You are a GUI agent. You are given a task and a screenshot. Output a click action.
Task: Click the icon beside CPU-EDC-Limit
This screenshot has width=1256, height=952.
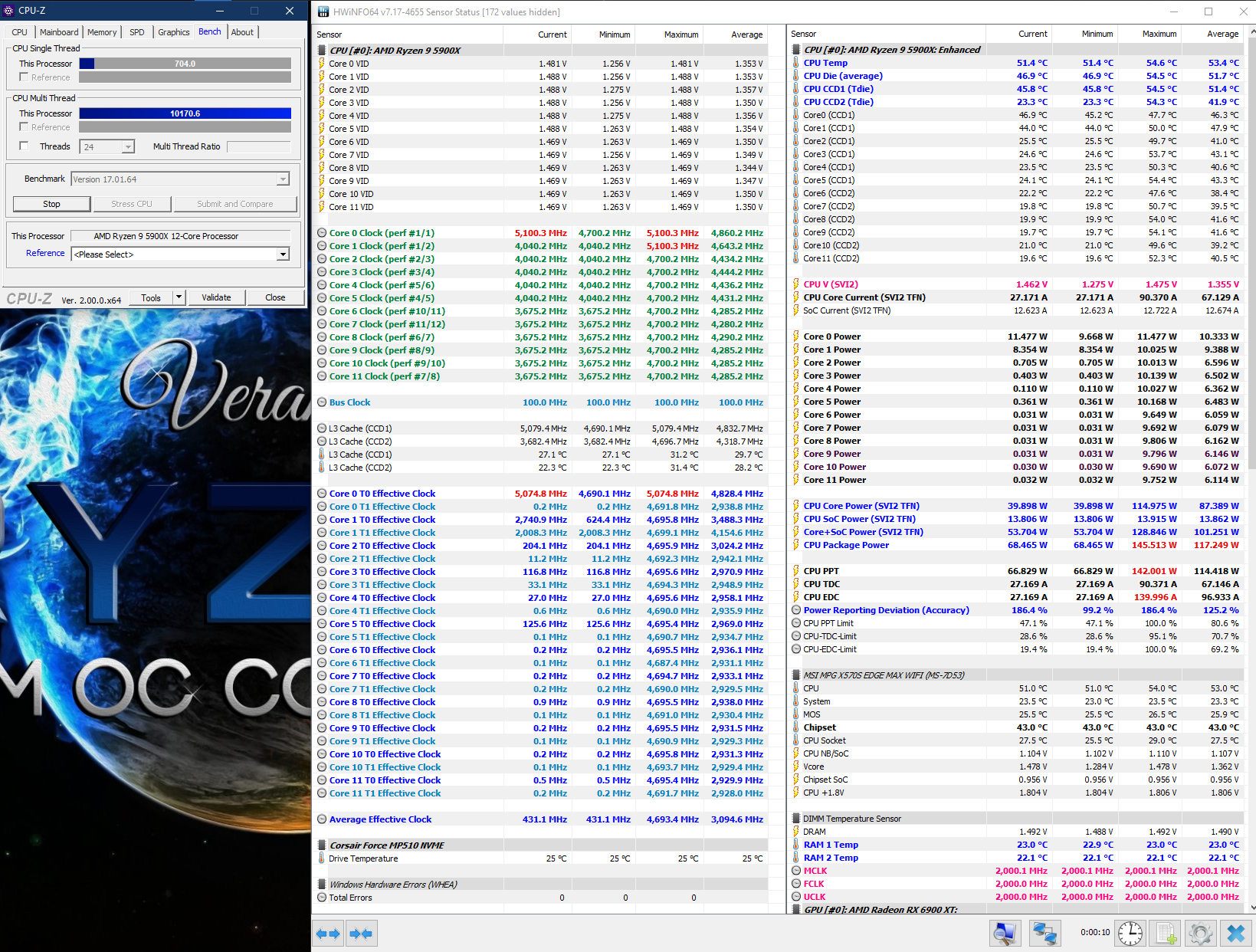(796, 649)
